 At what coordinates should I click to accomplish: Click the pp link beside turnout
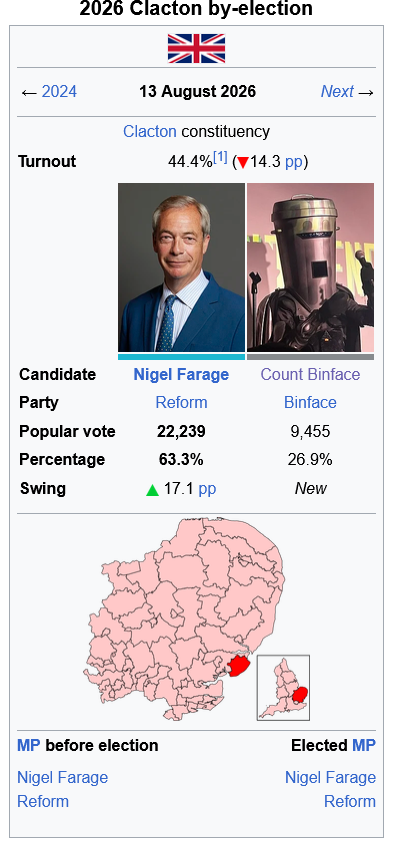pyautogui.click(x=294, y=162)
